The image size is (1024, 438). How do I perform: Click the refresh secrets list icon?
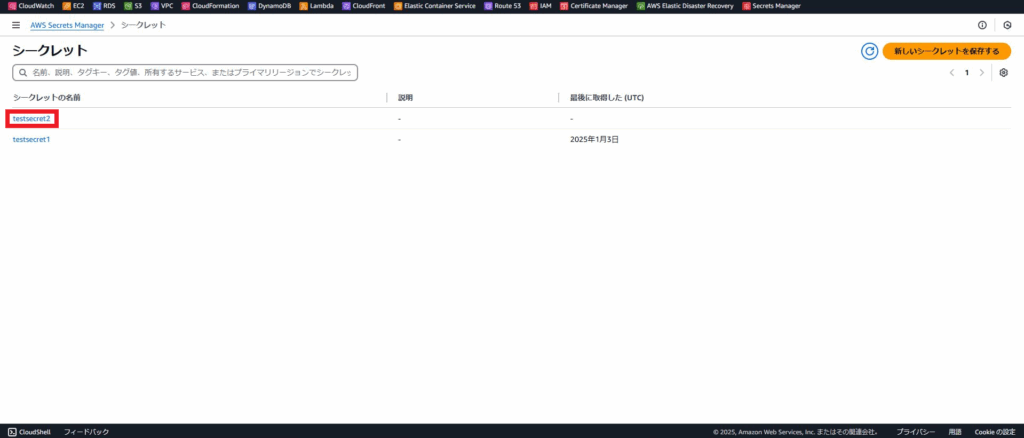click(869, 51)
